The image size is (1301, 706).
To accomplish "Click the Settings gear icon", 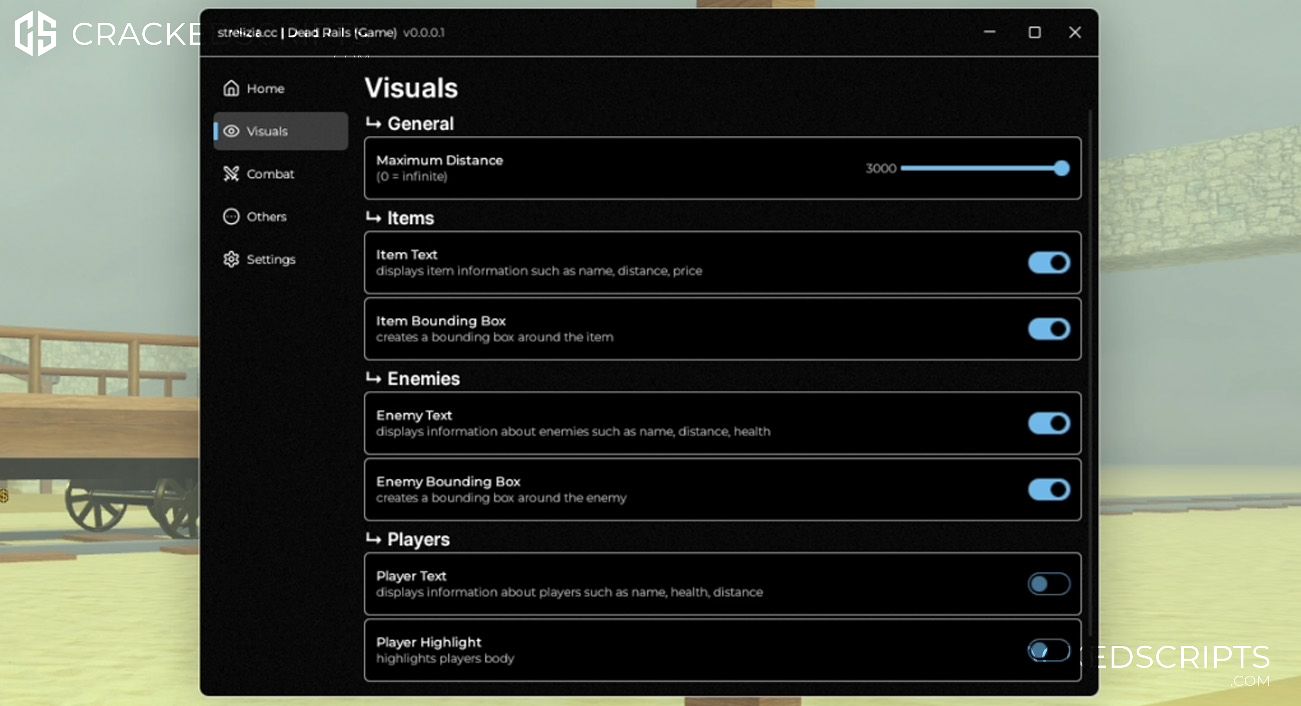I will pos(231,259).
